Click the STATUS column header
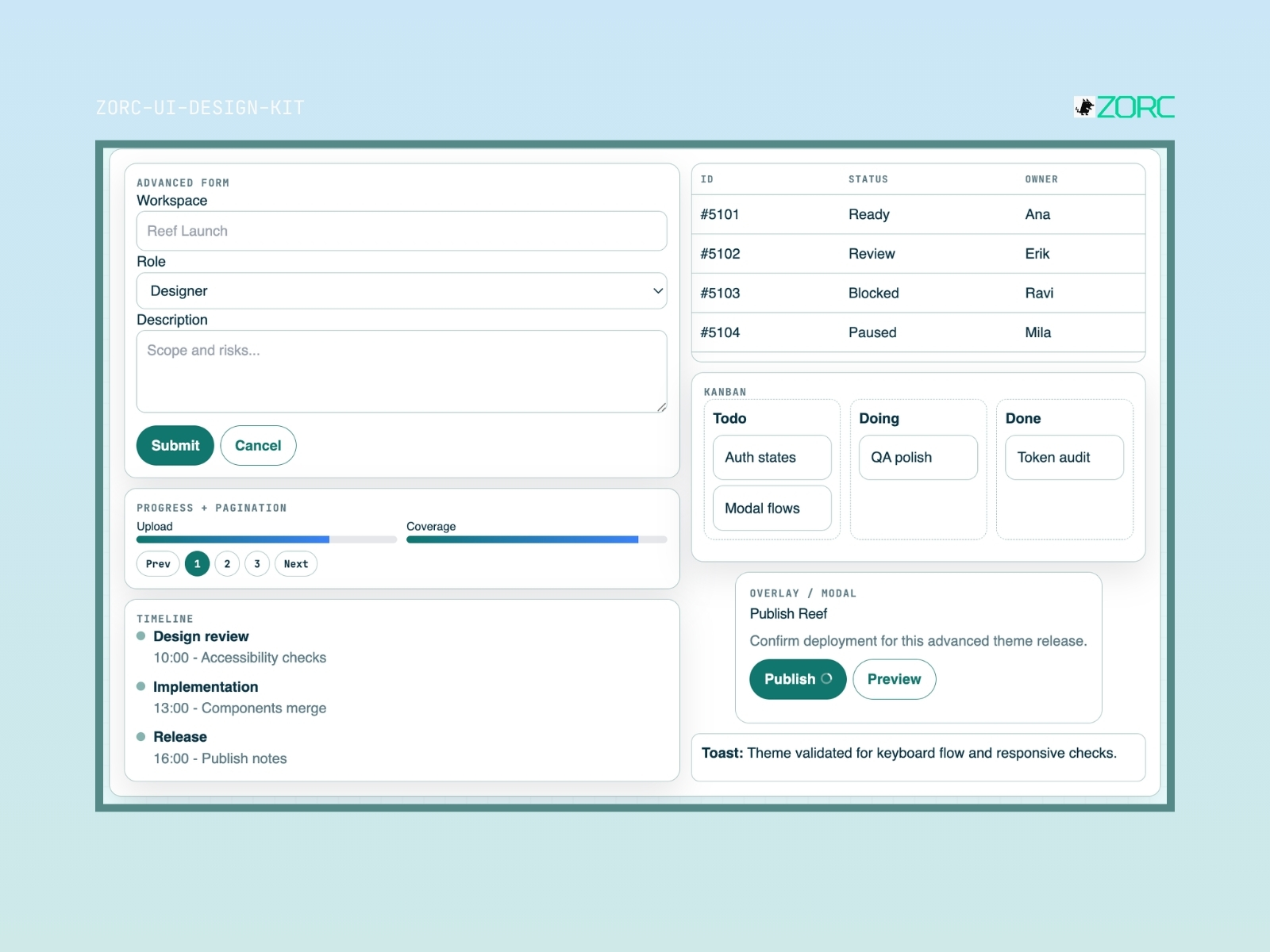Image resolution: width=1270 pixels, height=952 pixels. (868, 179)
